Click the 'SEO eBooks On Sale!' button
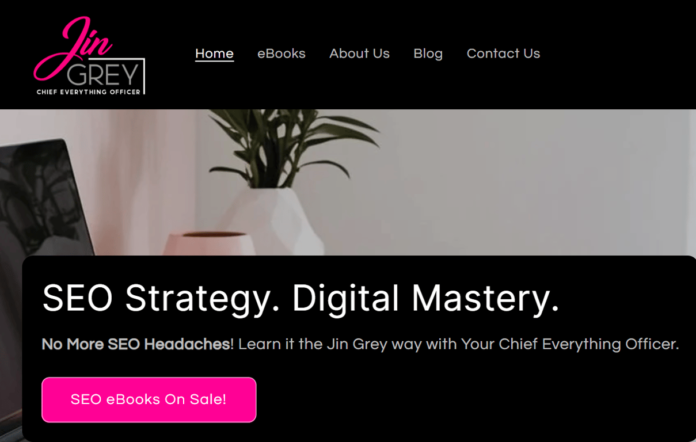 coord(149,399)
